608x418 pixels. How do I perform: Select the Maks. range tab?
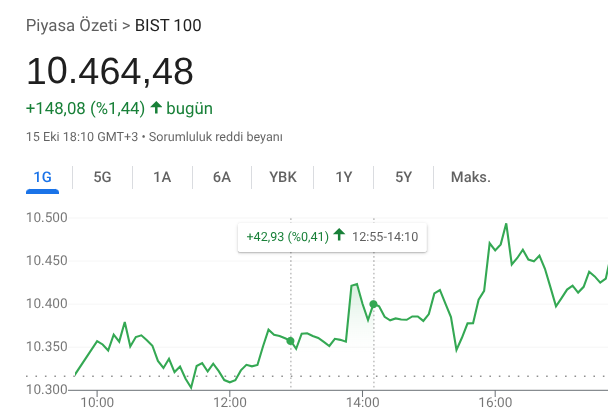click(470, 178)
